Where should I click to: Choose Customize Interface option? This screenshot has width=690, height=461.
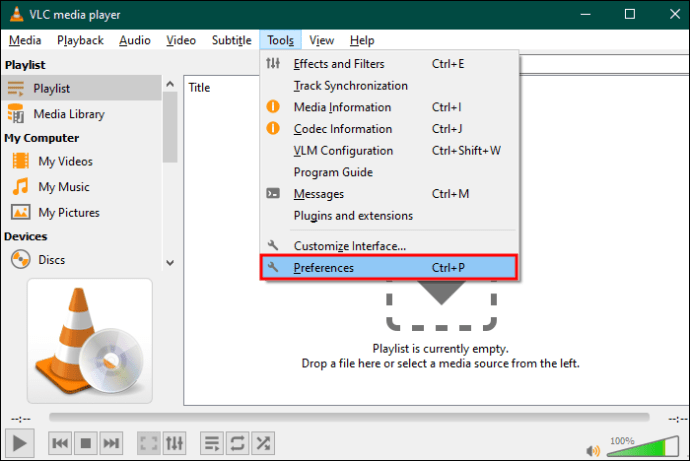click(x=349, y=246)
